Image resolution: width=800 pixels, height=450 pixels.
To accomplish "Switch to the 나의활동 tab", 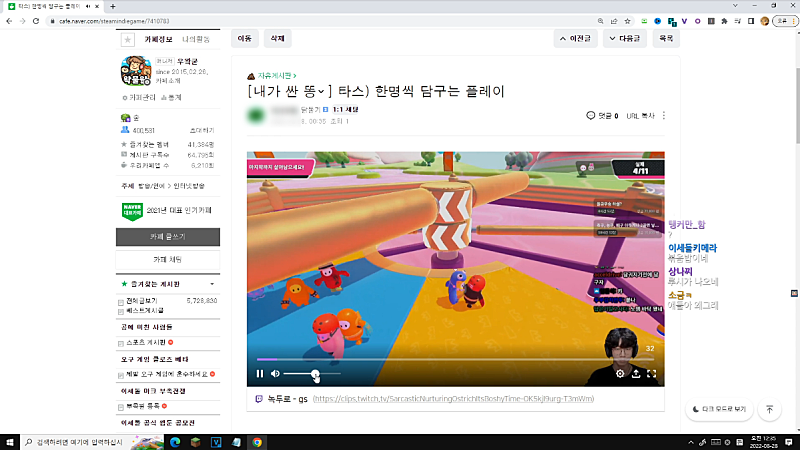I will (x=198, y=39).
